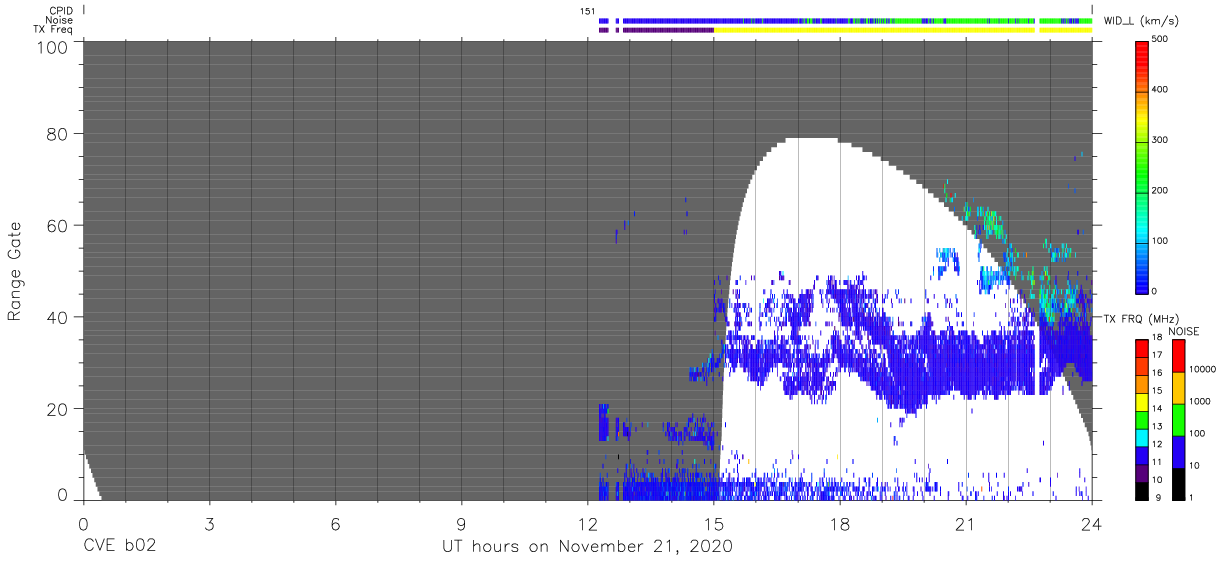Pick the cyan segment in the TX FRQ color bar
Viewport: 1228px width, 567px height.
[x=1142, y=442]
